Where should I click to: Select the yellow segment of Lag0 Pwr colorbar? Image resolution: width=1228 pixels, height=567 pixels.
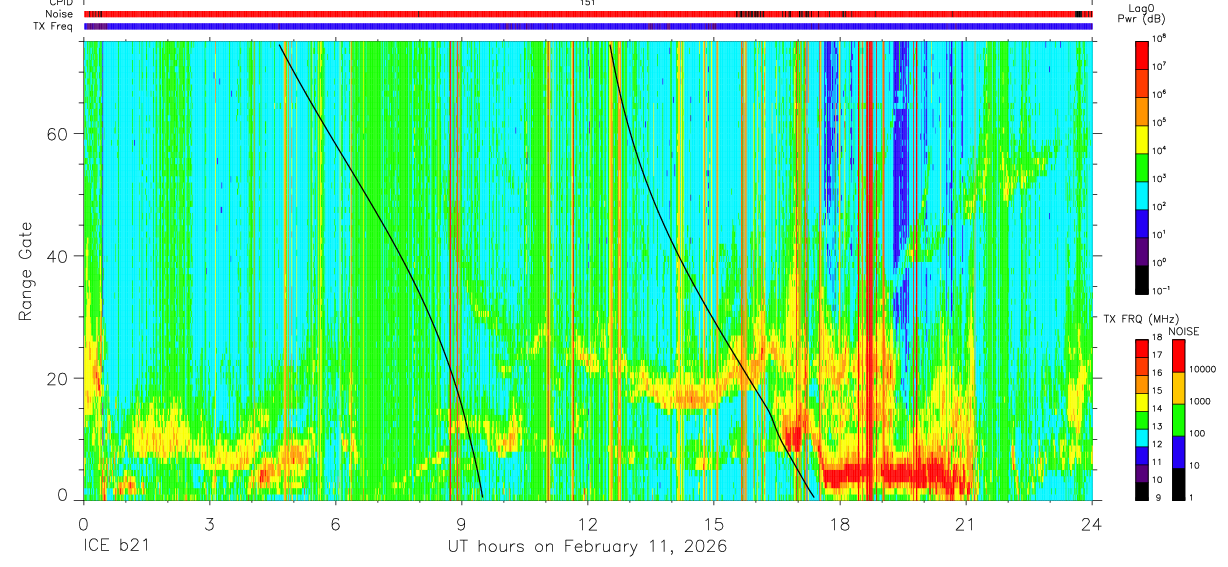point(1142,138)
